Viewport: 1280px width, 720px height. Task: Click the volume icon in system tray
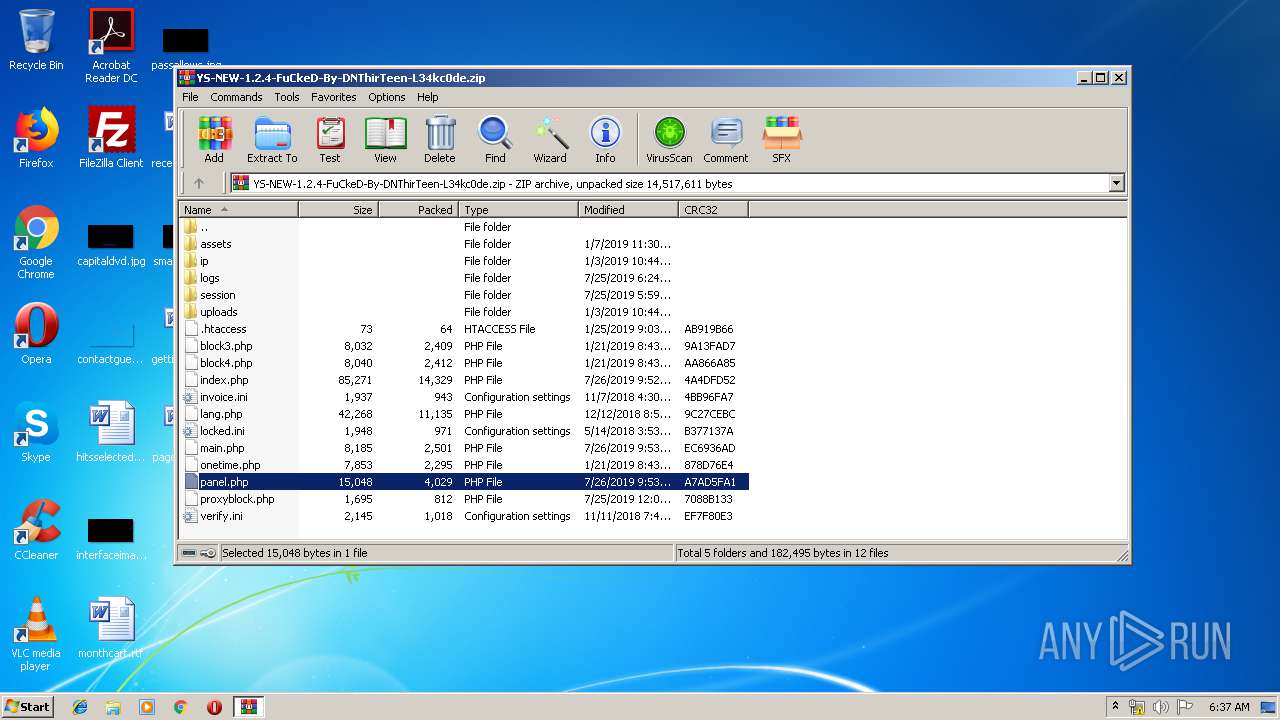(x=1161, y=706)
